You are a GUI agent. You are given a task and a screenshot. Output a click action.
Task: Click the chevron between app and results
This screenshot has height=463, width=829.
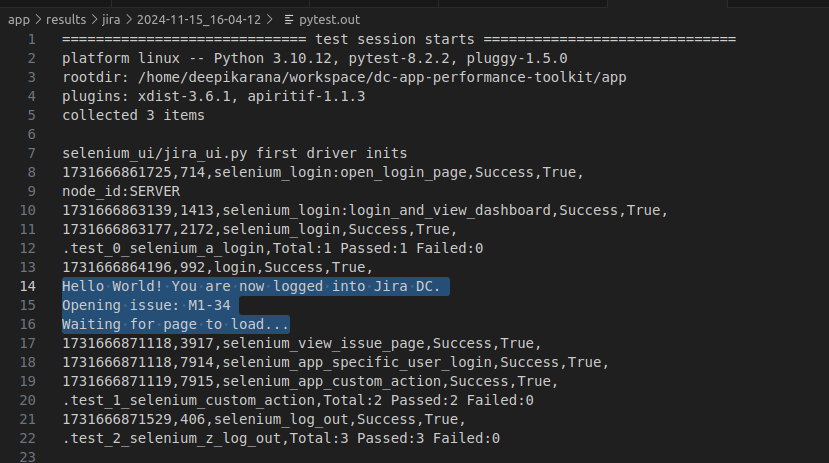coord(38,19)
